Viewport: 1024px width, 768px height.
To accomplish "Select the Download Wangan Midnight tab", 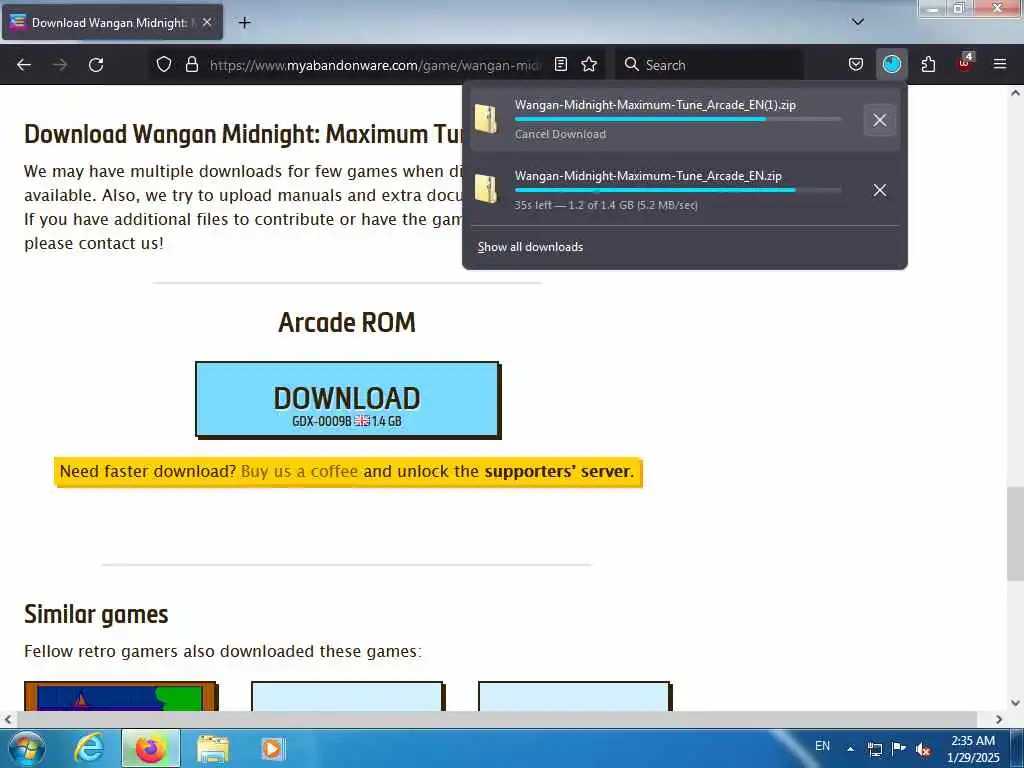I will point(112,22).
